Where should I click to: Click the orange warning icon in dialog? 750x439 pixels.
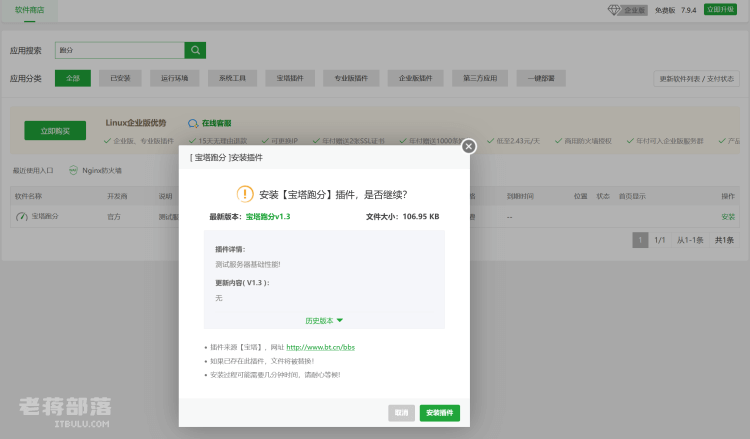click(245, 194)
